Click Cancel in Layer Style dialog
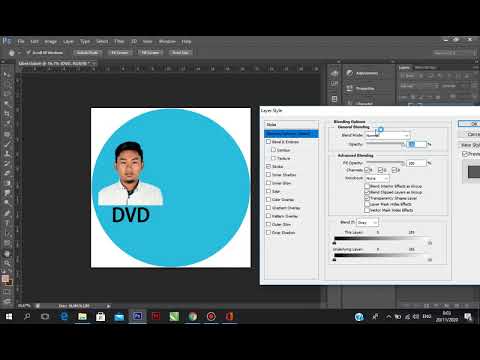Viewport: 480px width, 360px height. 470,134
